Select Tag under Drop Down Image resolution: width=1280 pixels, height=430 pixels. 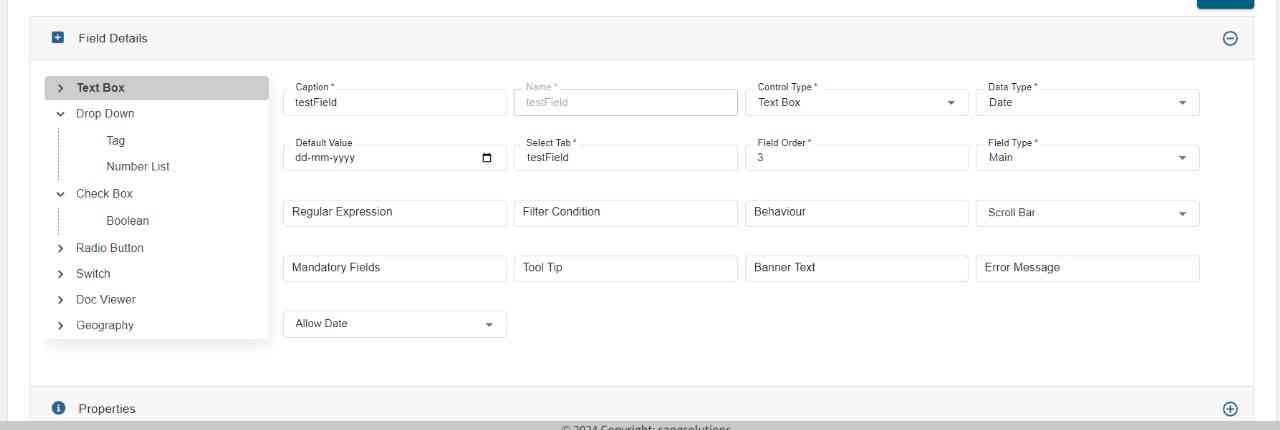(116, 141)
